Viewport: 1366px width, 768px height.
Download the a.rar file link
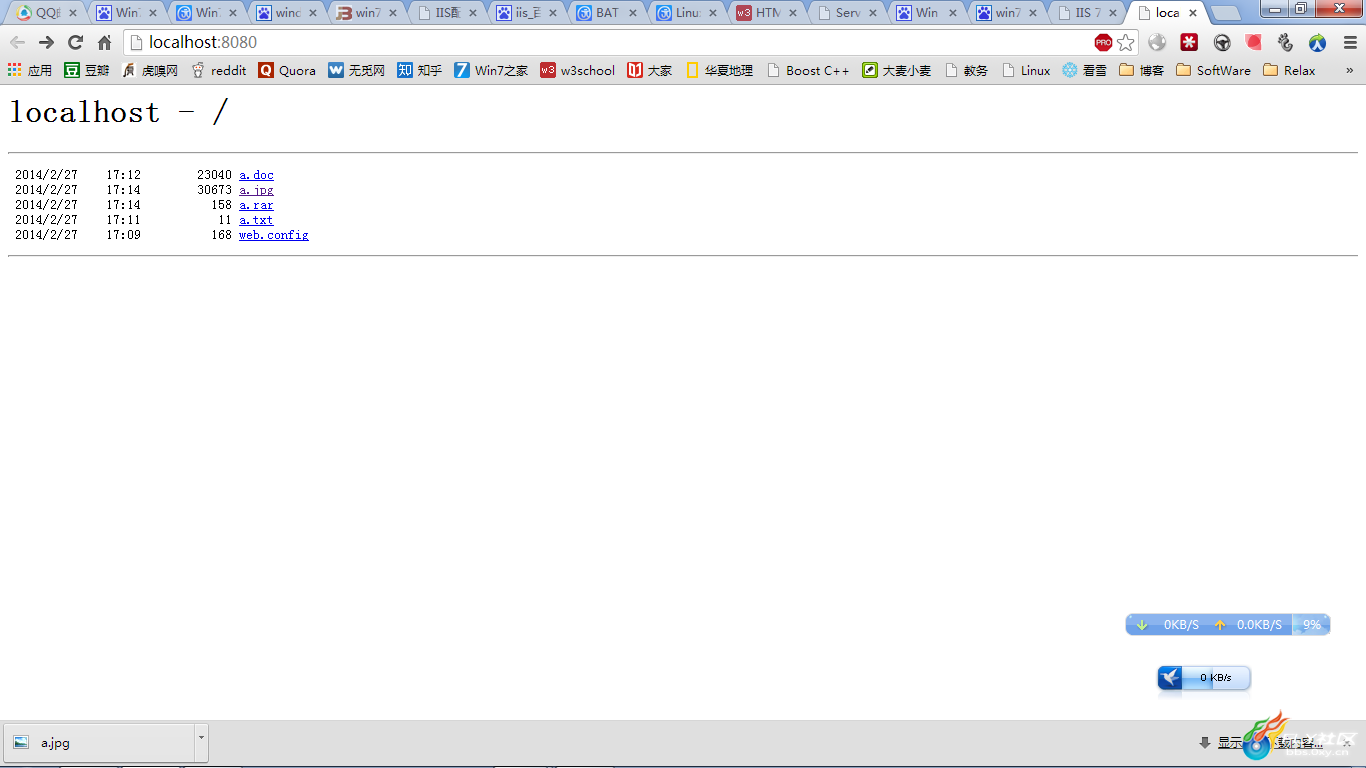click(x=256, y=205)
